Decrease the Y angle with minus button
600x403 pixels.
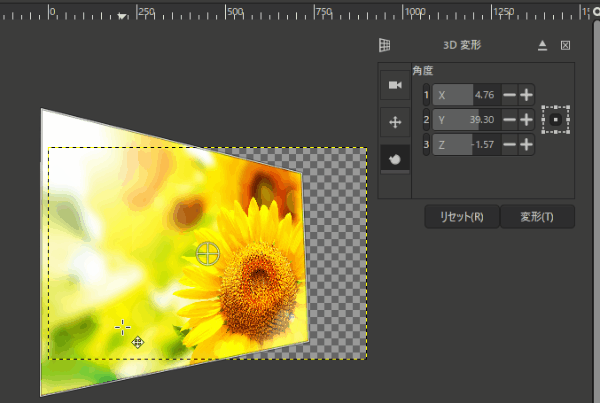coord(509,120)
